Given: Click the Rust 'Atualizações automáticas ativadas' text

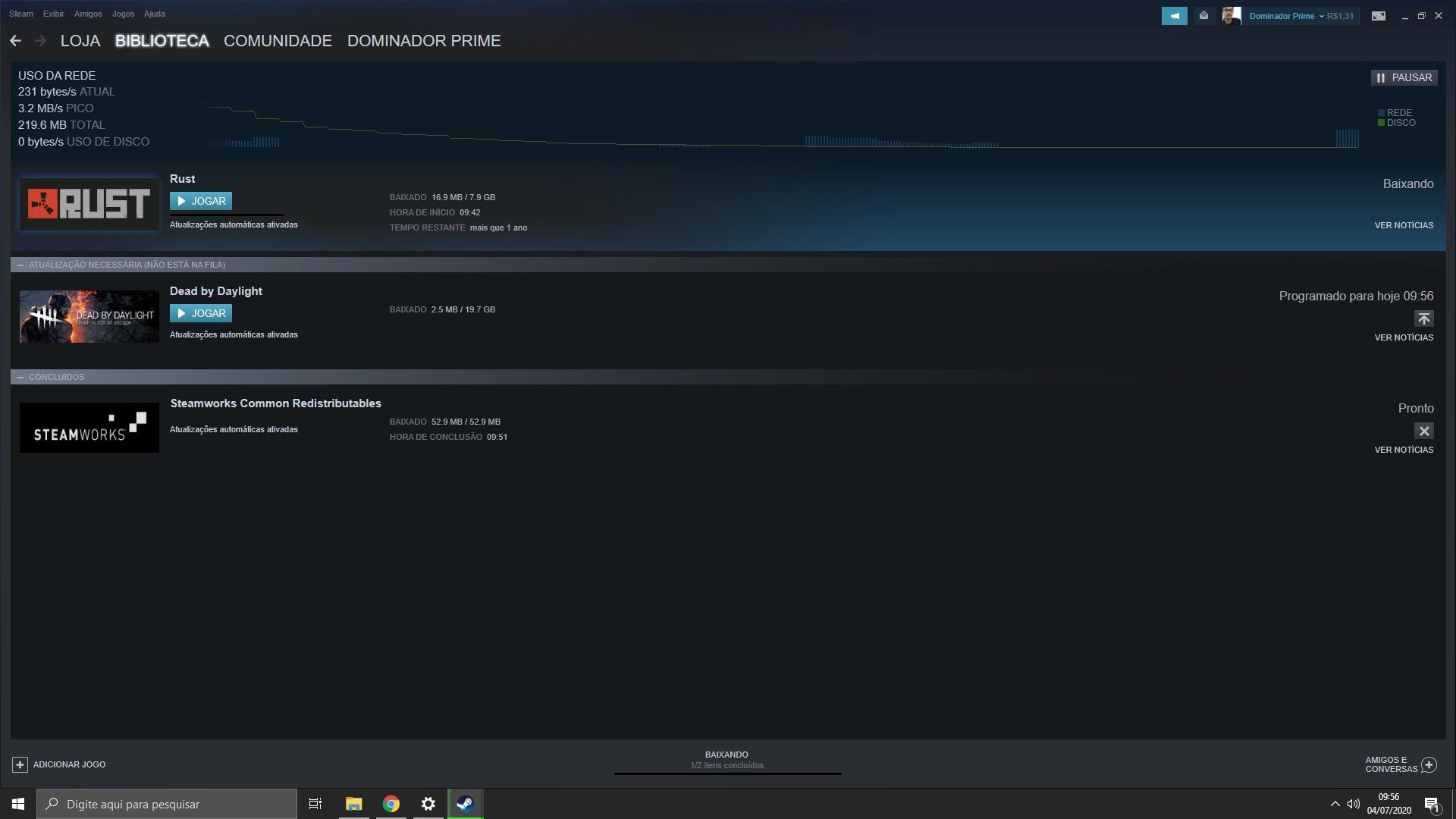Looking at the screenshot, I should pyautogui.click(x=234, y=225).
